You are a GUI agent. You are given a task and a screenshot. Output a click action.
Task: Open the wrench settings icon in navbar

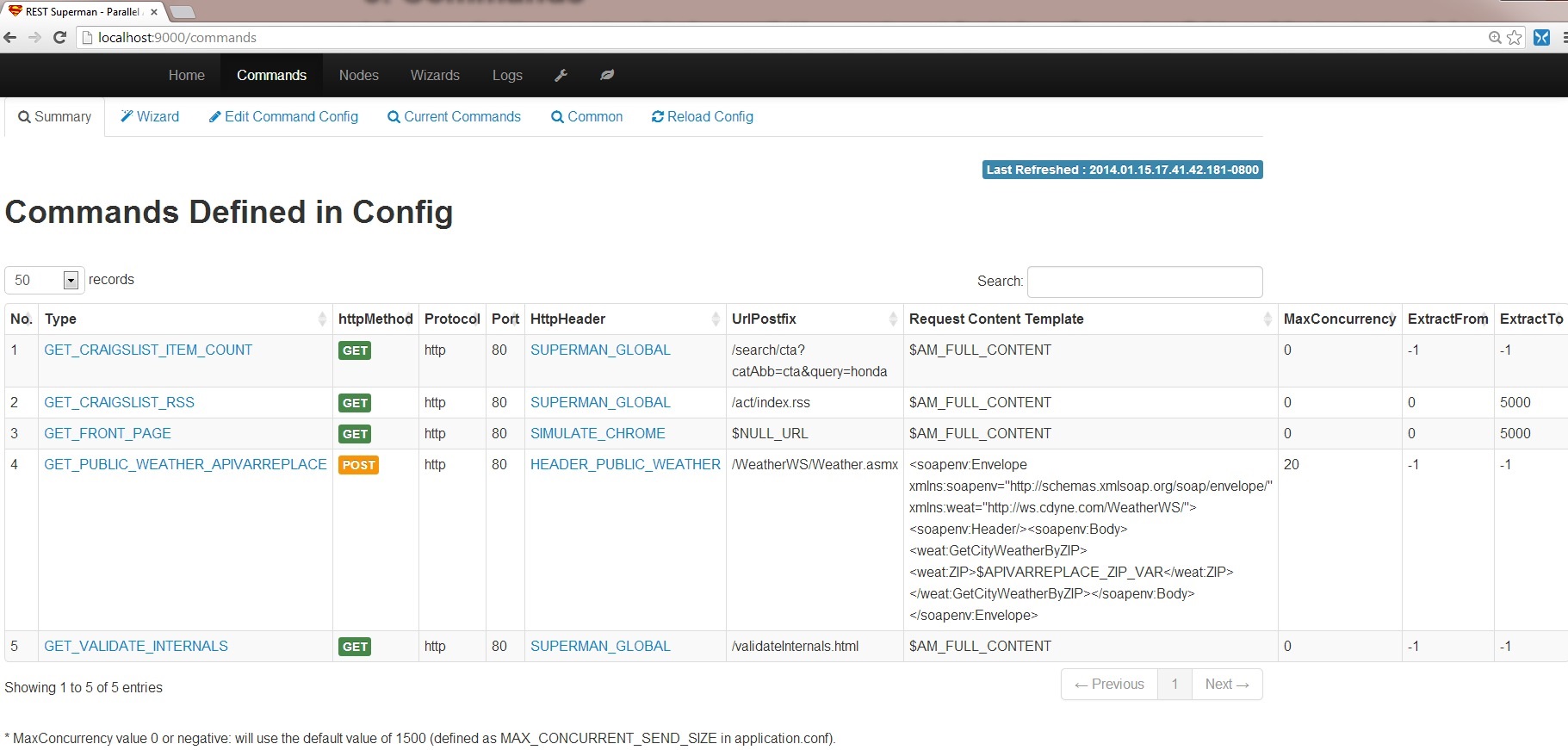[561, 75]
